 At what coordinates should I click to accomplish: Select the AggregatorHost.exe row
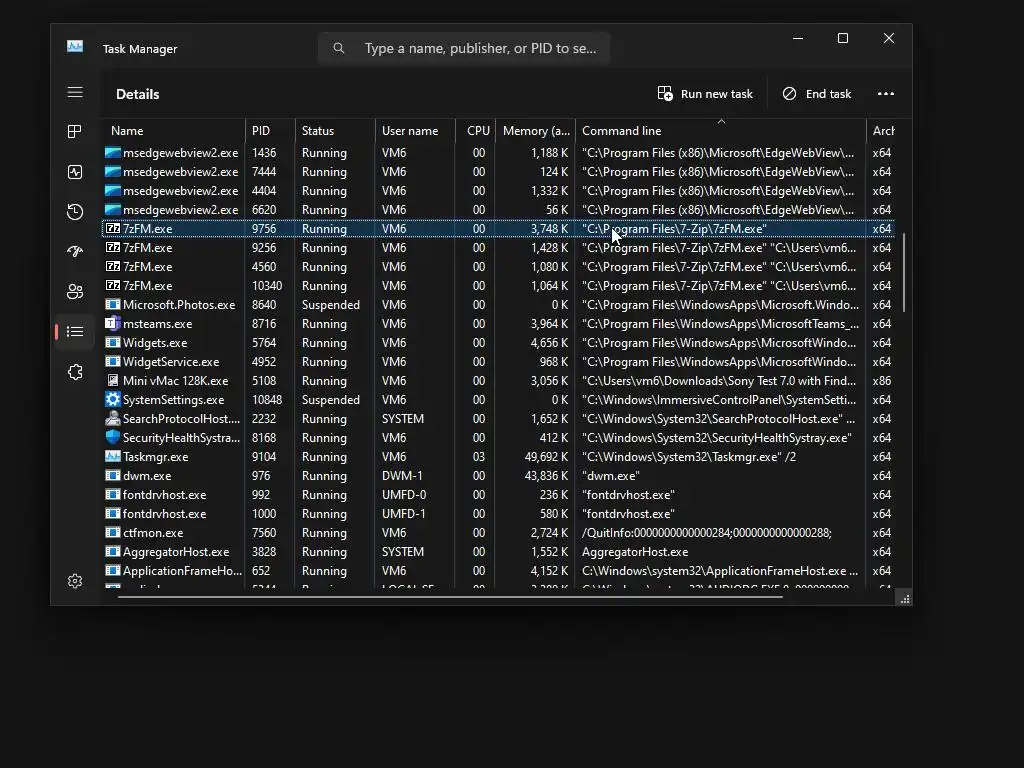point(498,551)
